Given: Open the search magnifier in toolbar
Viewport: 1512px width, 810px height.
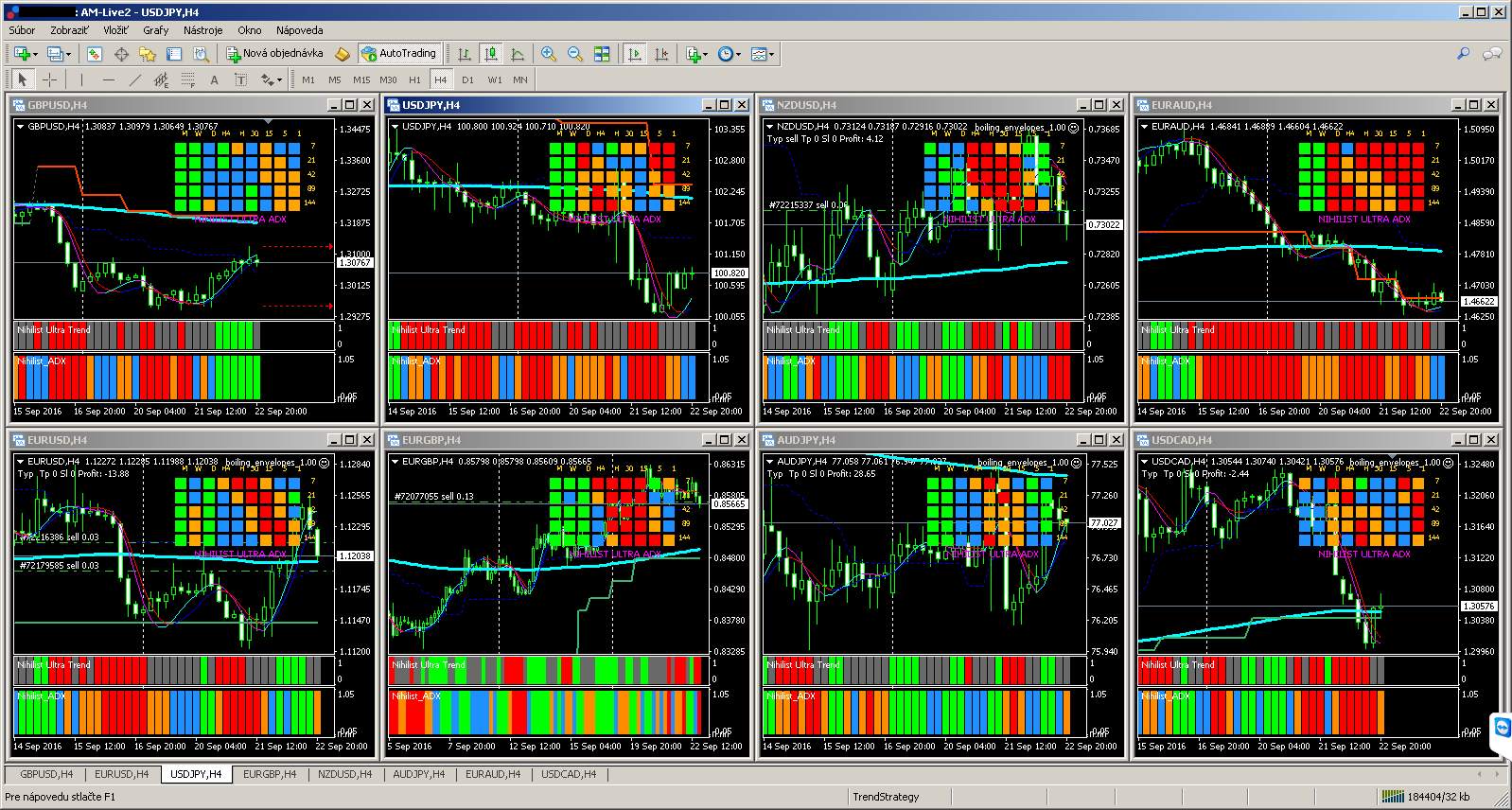Looking at the screenshot, I should click(x=1463, y=54).
